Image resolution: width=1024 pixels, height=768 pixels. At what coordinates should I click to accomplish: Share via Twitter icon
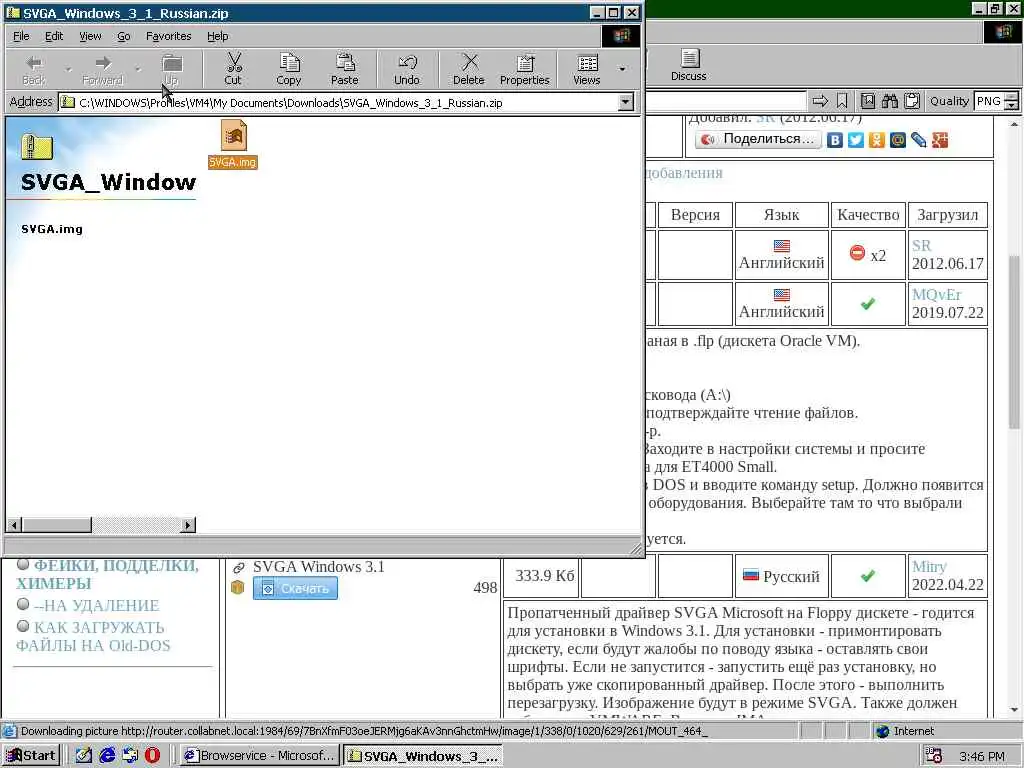pyautogui.click(x=856, y=140)
